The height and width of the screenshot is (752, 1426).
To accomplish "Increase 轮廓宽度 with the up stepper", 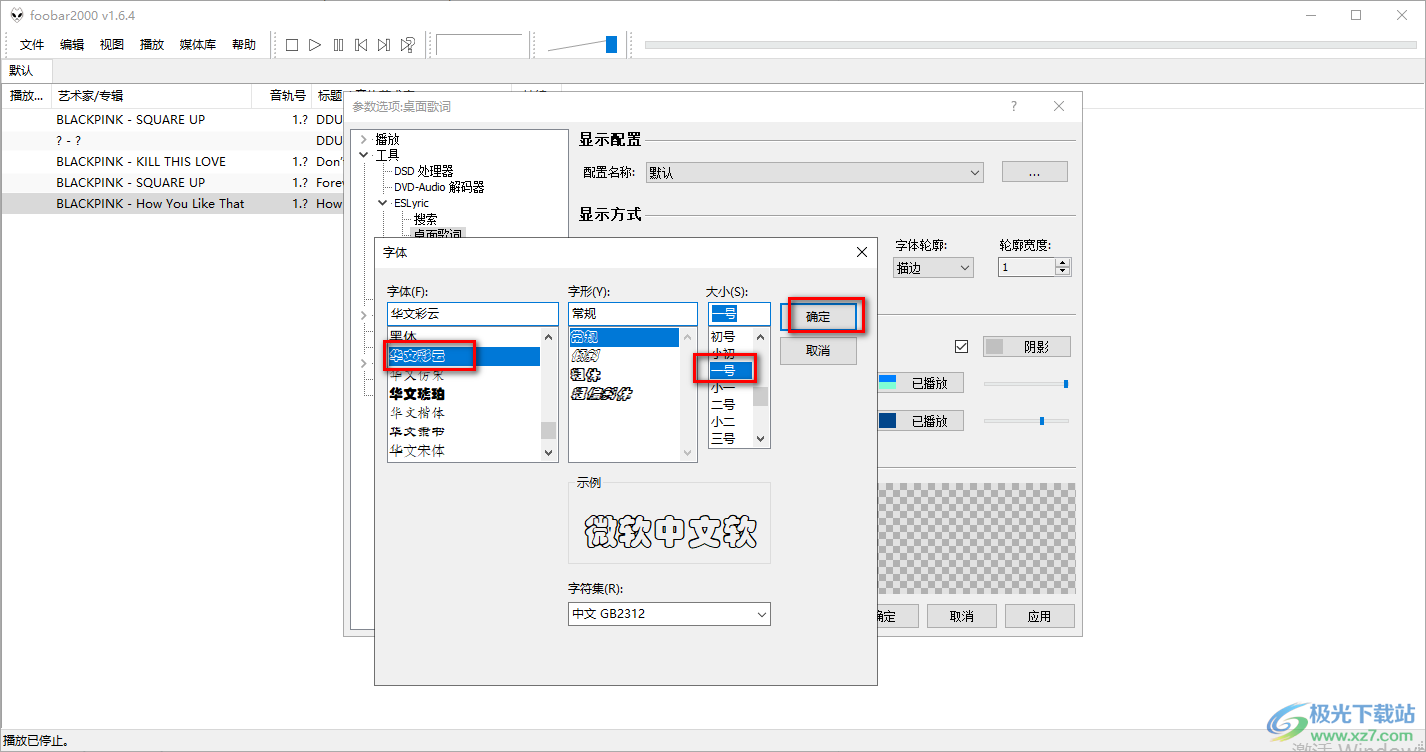I will pos(1063,263).
